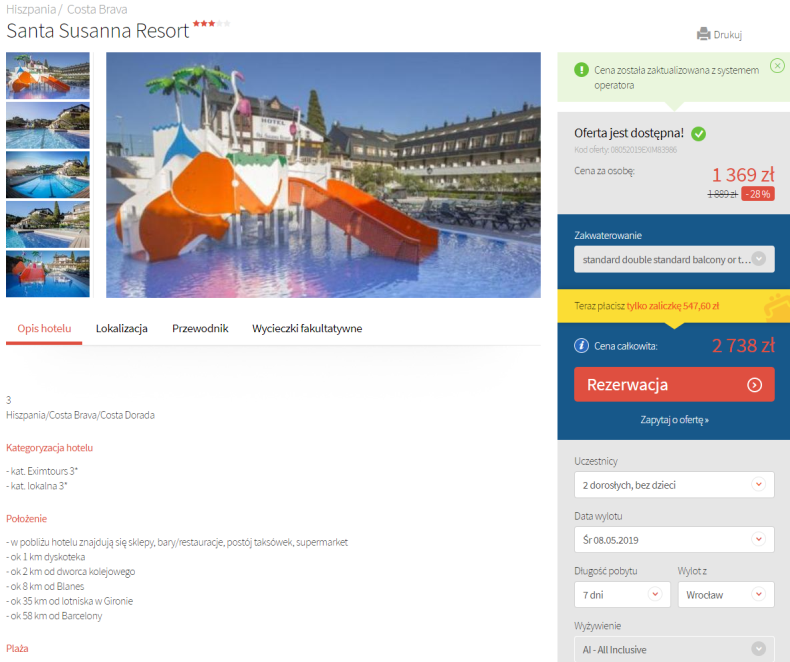
Task: Open the Zakwaterowanie room type dropdown
Action: pos(674,259)
